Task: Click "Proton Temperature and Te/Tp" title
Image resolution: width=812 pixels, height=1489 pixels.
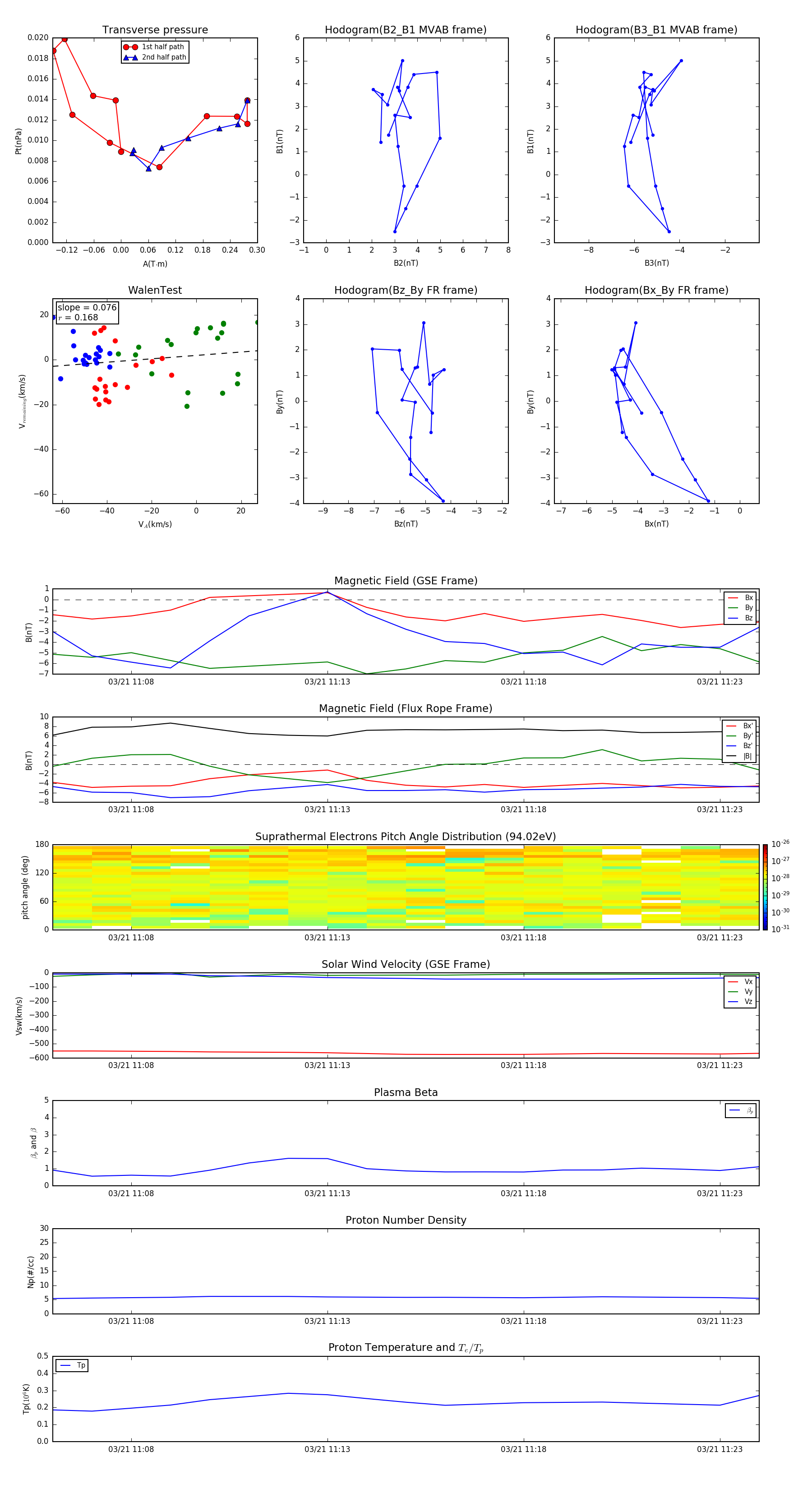Action: coord(406,1348)
